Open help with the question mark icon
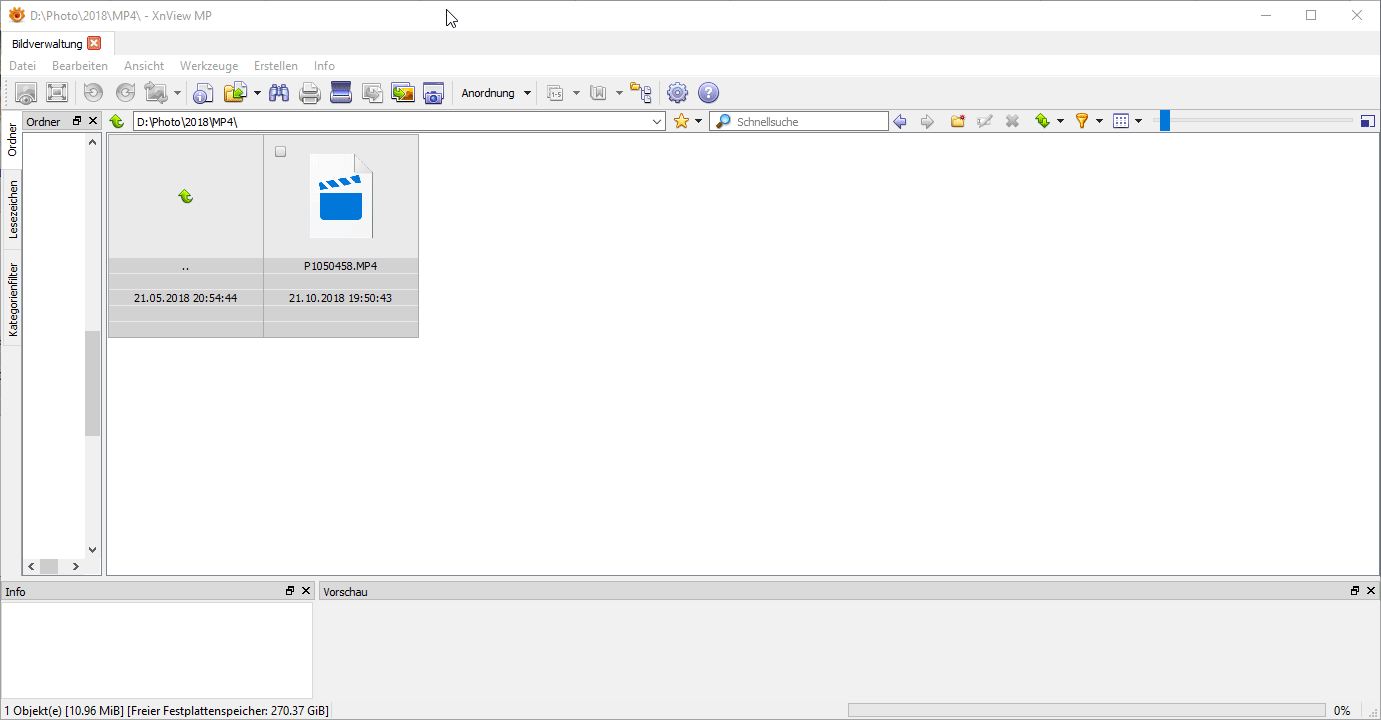 tap(708, 93)
